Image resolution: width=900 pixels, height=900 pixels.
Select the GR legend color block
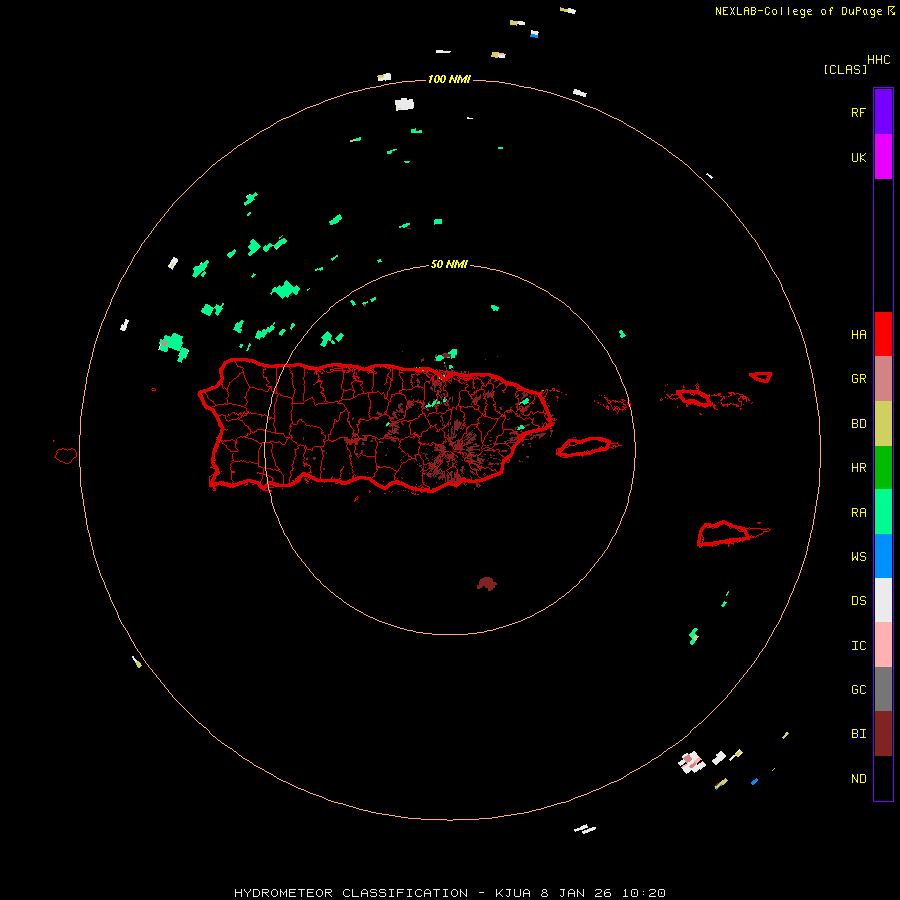point(883,379)
